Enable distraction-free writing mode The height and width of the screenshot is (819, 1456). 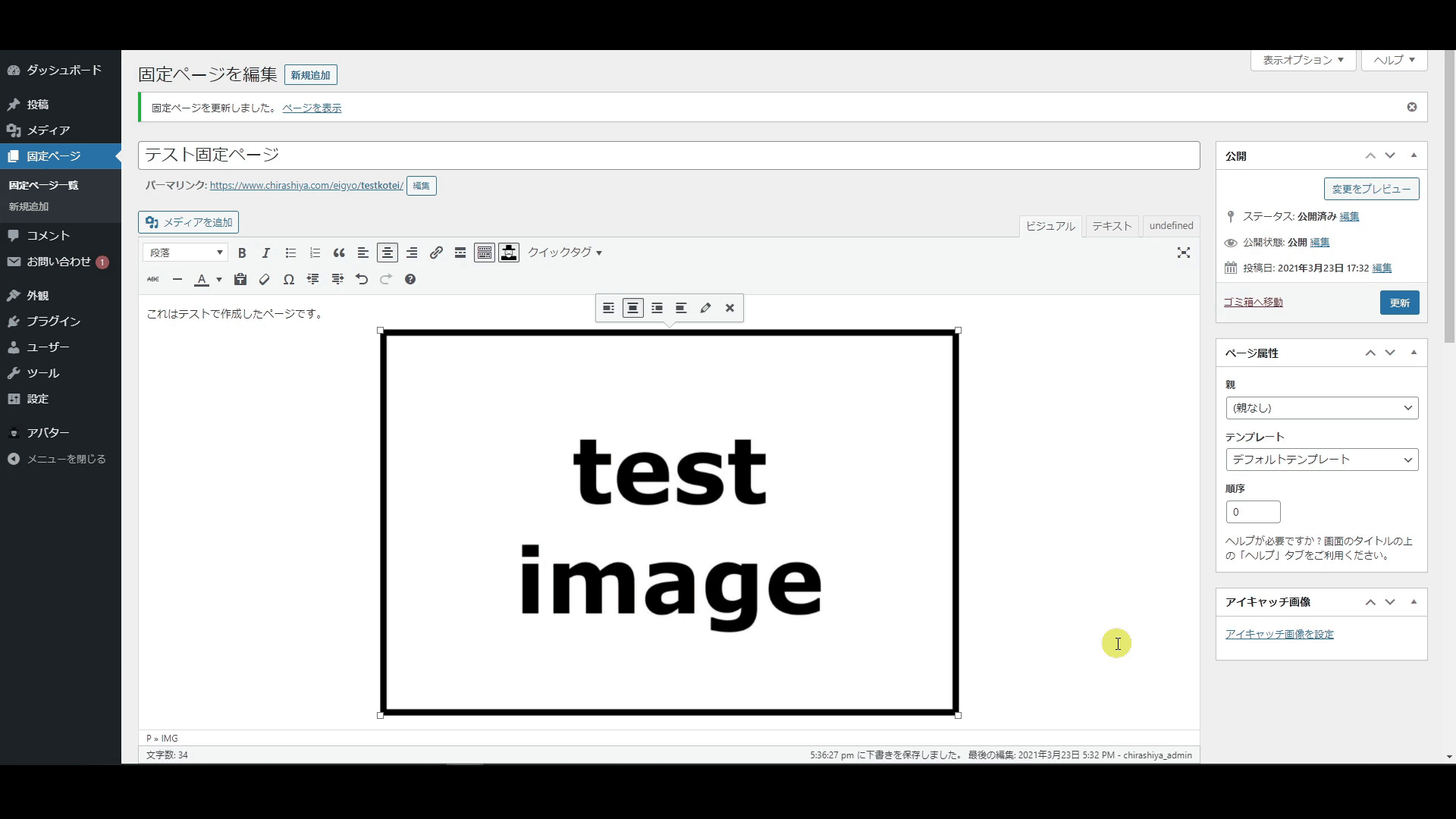pos(1184,253)
